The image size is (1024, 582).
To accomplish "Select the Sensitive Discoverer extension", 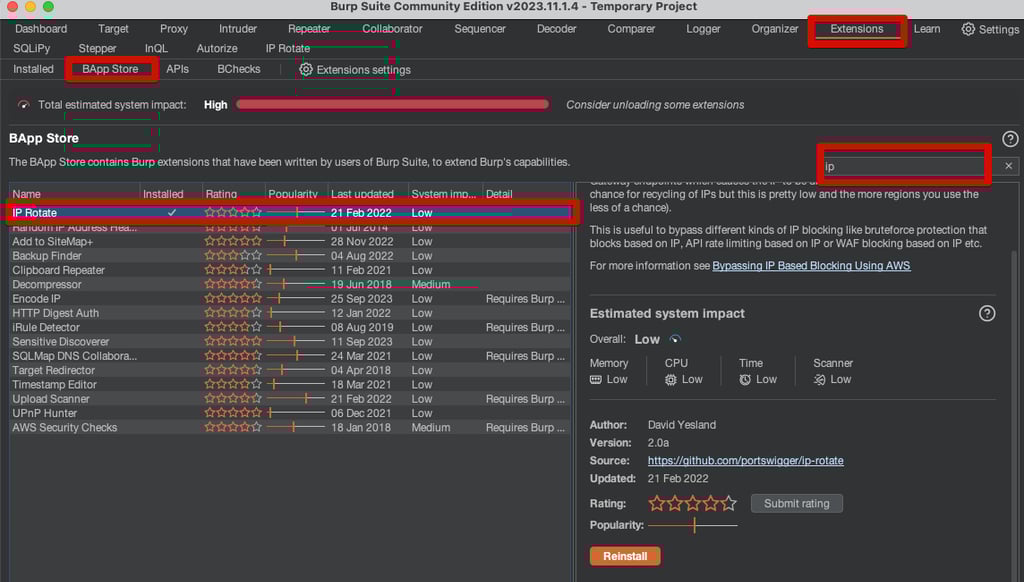I will [x=290, y=342].
